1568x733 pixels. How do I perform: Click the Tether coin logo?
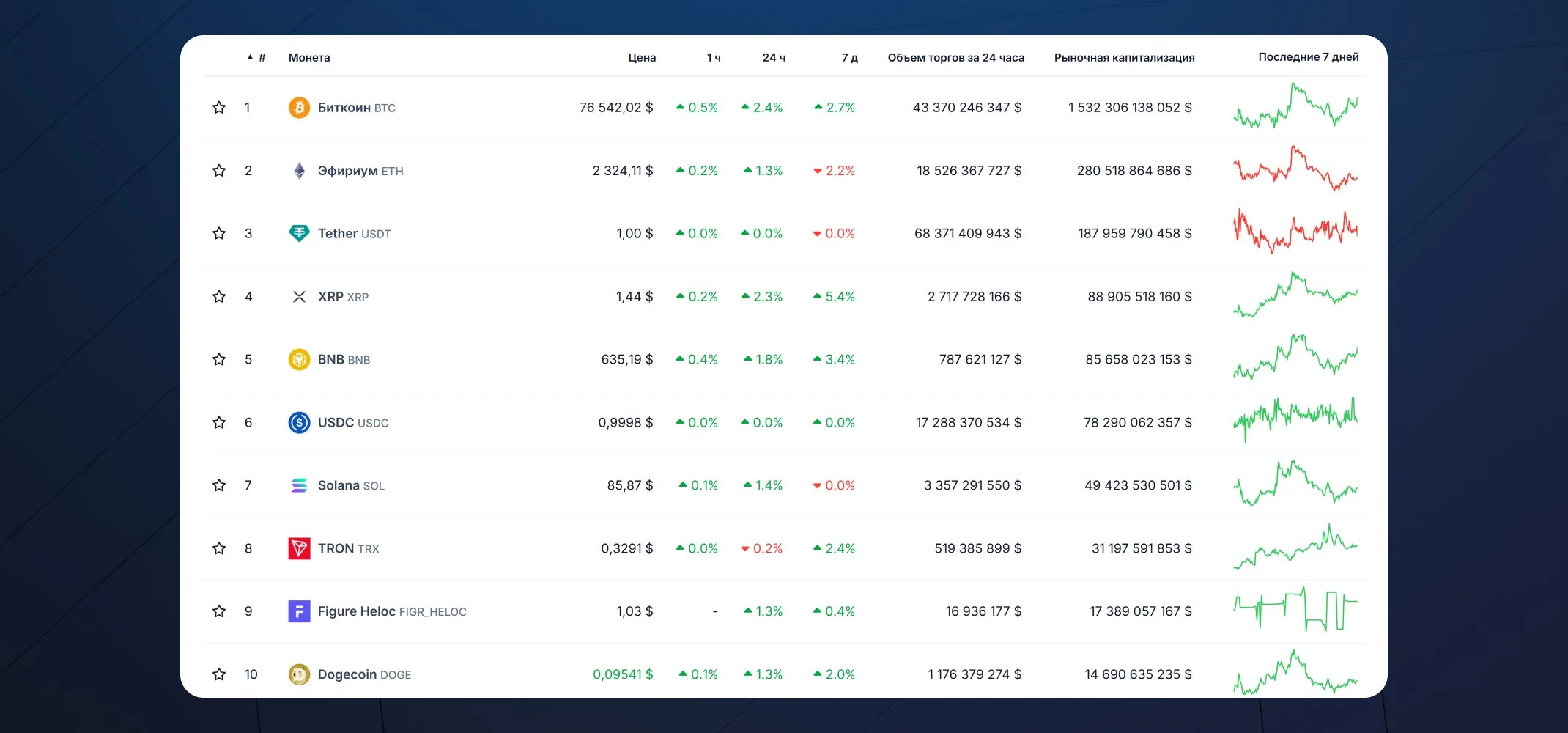[x=299, y=234]
